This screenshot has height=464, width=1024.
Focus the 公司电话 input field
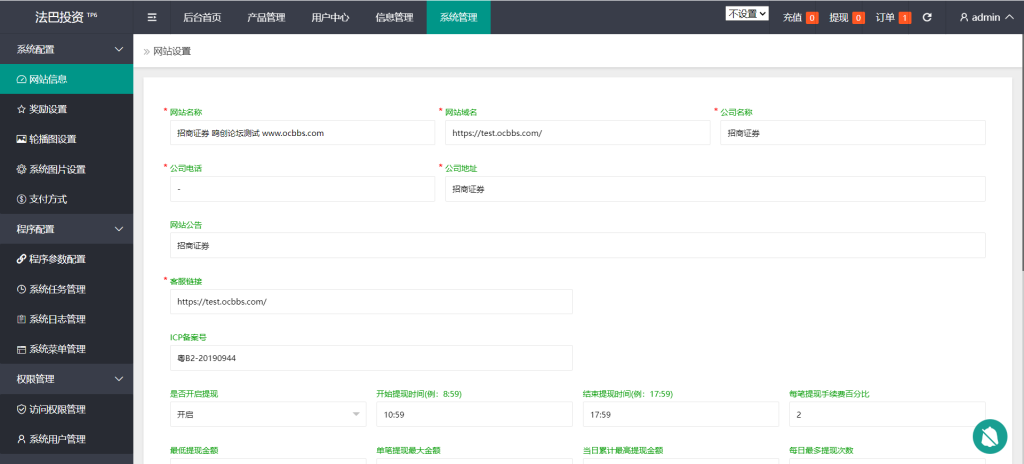pyautogui.click(x=302, y=189)
